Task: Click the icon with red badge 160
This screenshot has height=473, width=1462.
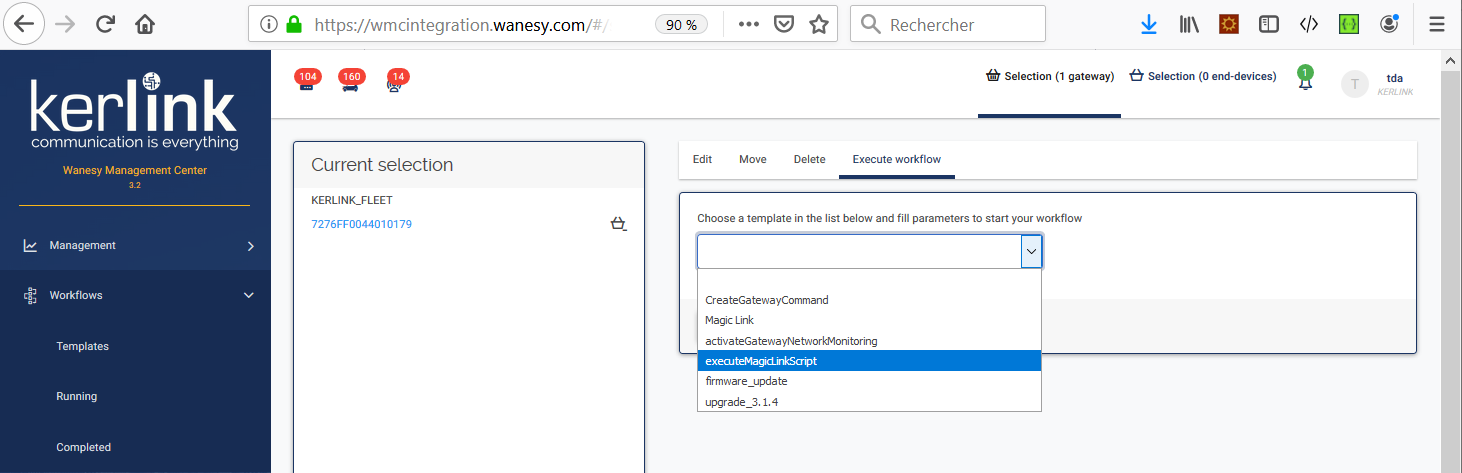Action: [350, 83]
